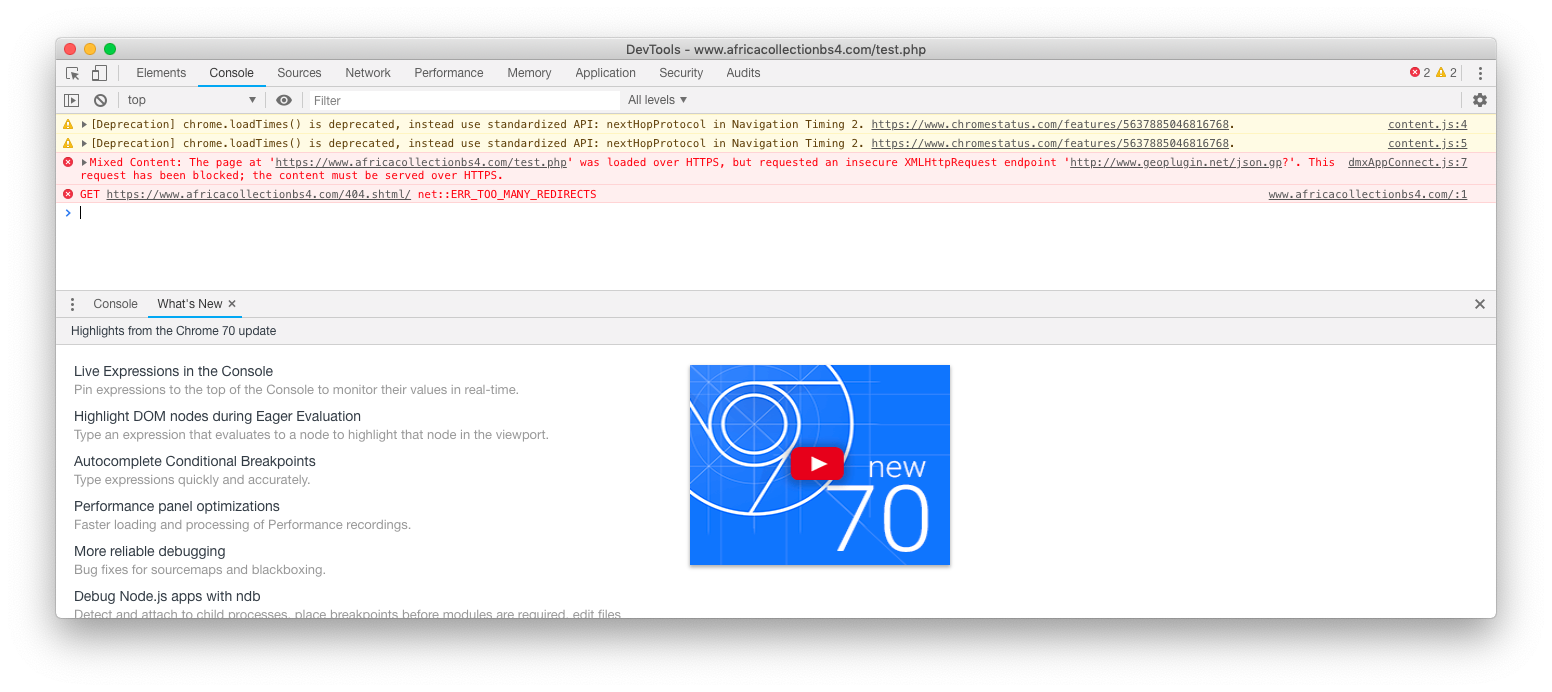The image size is (1552, 692).
Task: Click the warning icon on the content.js:5 message
Action: click(68, 144)
